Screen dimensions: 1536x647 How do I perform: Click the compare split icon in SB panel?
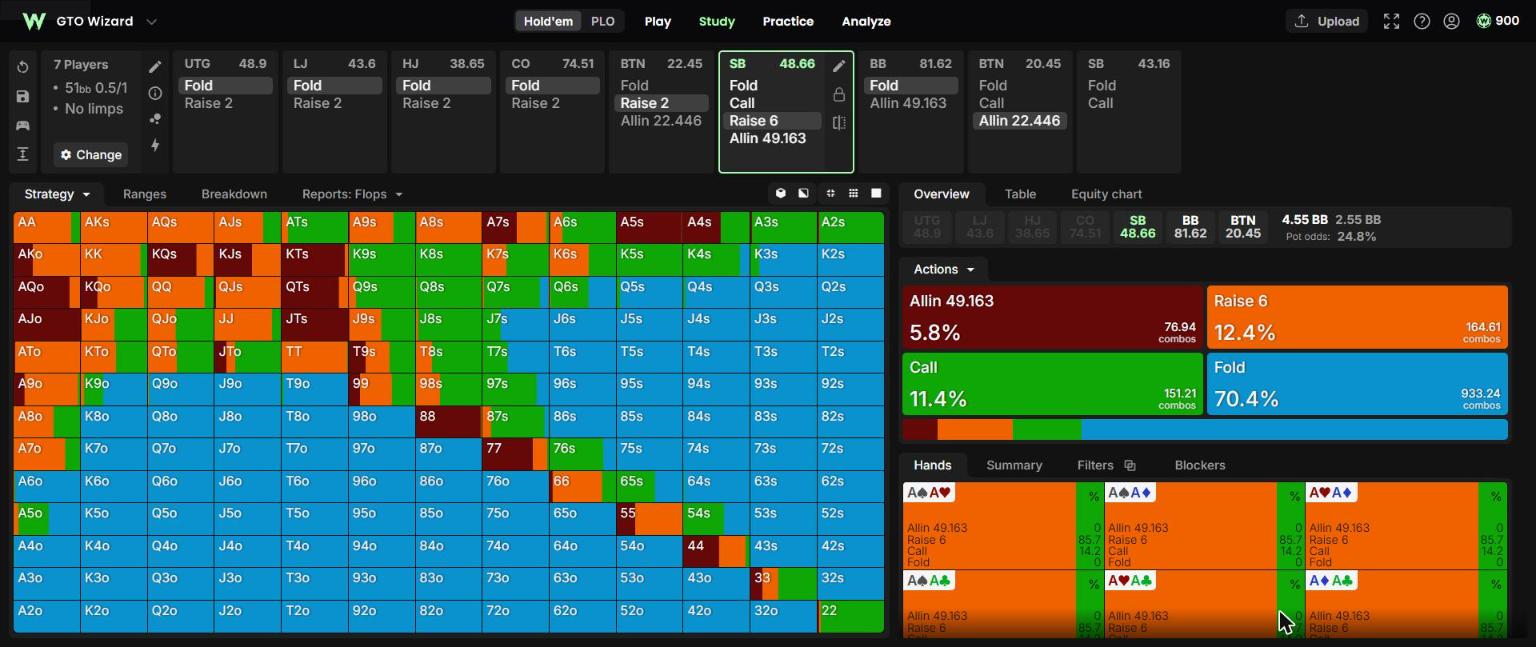[839, 123]
